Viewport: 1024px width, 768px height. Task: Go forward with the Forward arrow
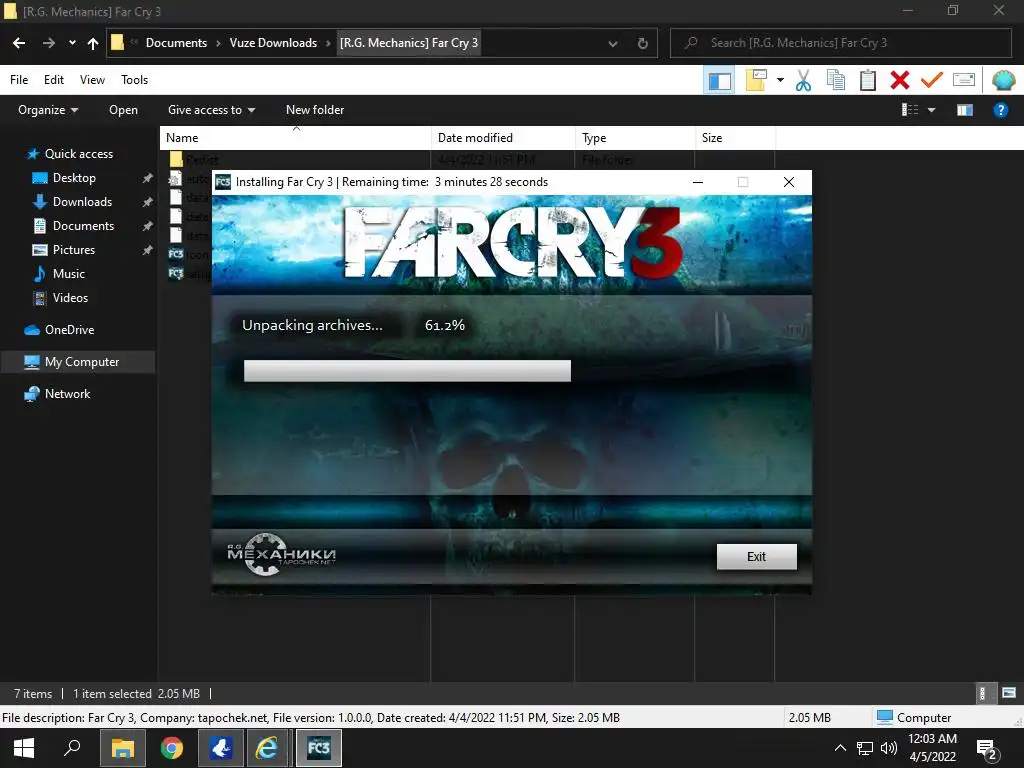coord(49,43)
